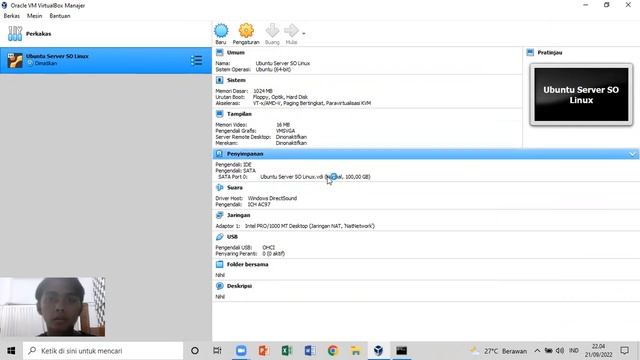This screenshot has height=360, width=640.
Task: Click the Folder bersama section icon
Action: (x=220, y=264)
